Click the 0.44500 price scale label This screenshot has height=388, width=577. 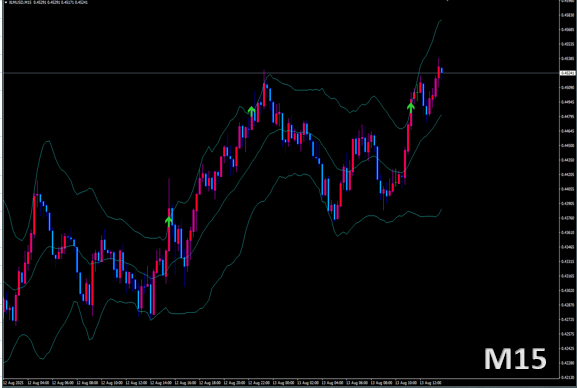[x=568, y=145]
